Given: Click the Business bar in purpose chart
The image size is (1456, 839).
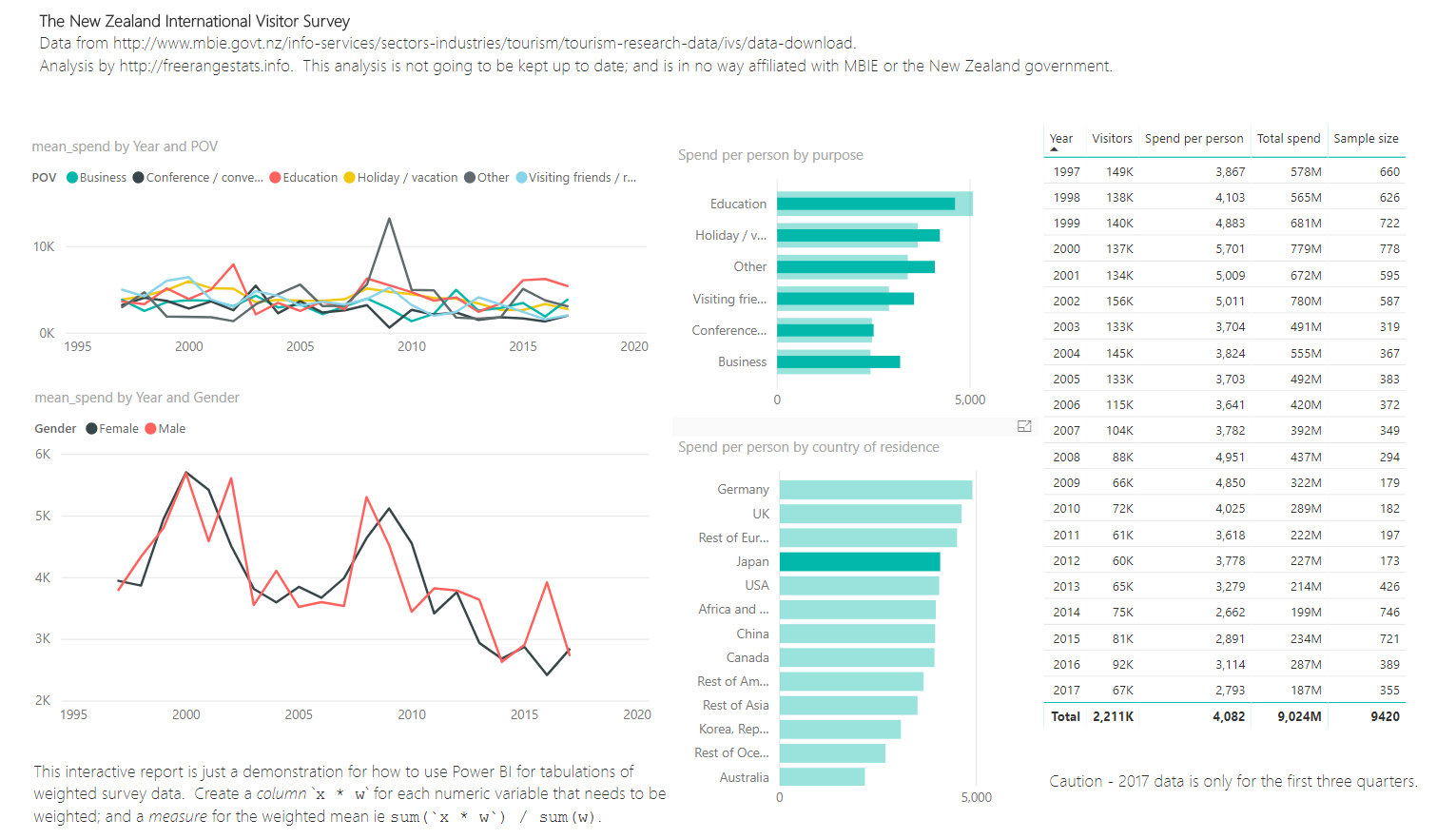Looking at the screenshot, I should pos(837,361).
